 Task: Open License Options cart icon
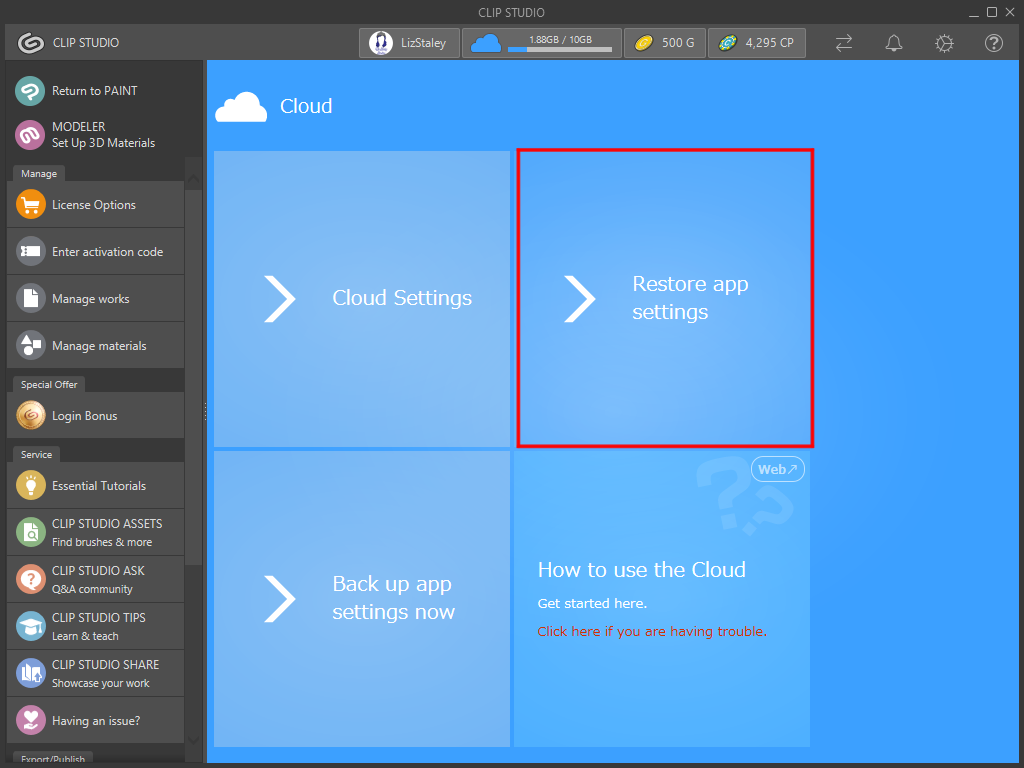coord(31,205)
